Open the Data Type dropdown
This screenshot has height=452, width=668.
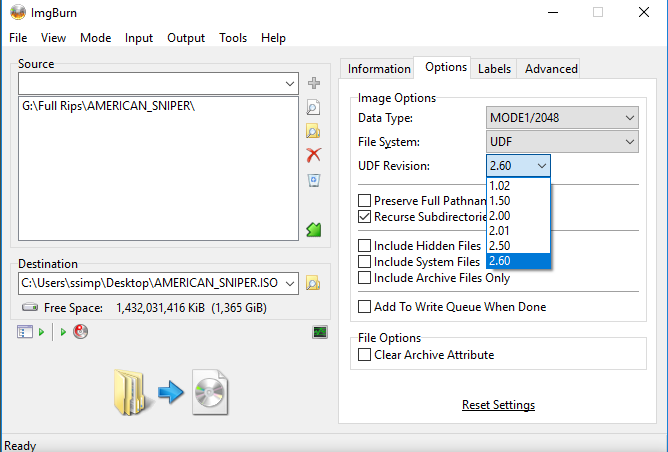point(562,118)
